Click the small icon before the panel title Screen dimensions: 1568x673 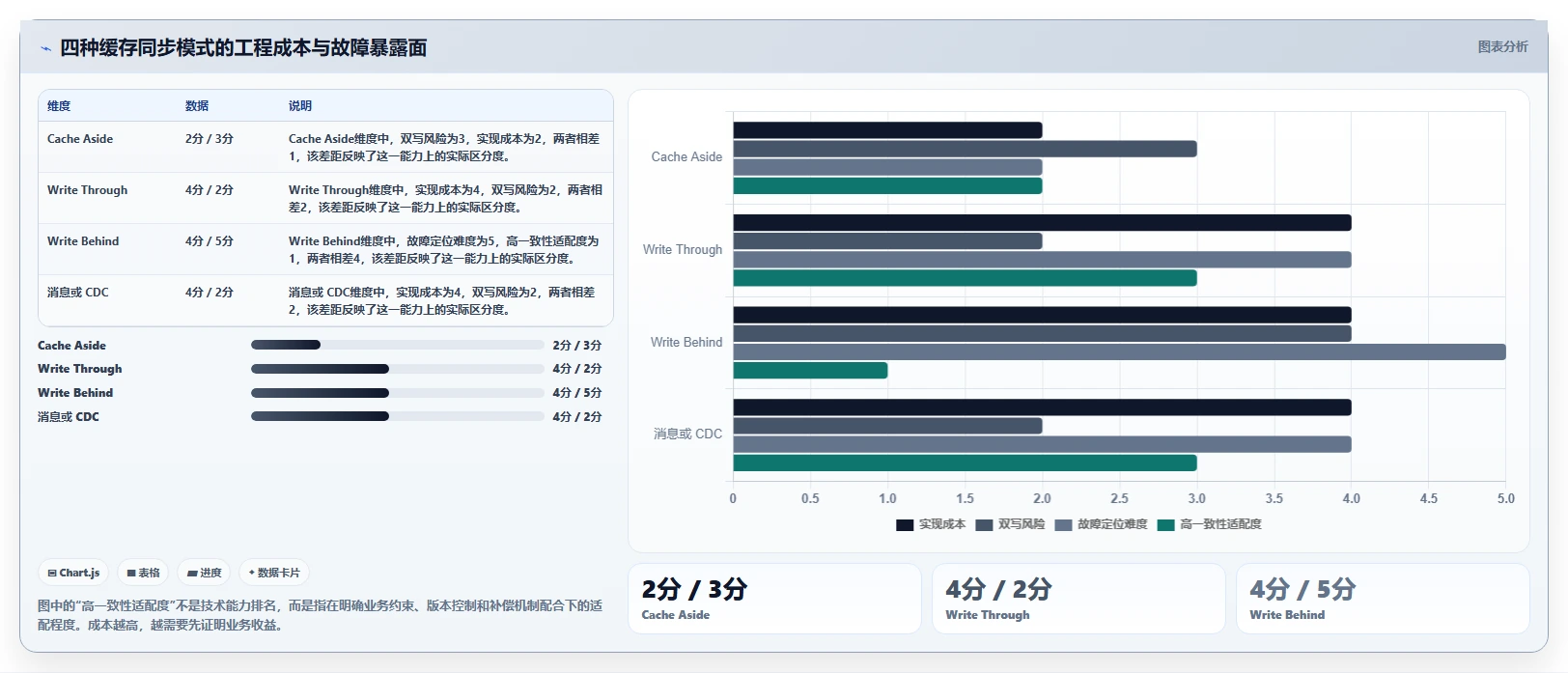pos(45,48)
